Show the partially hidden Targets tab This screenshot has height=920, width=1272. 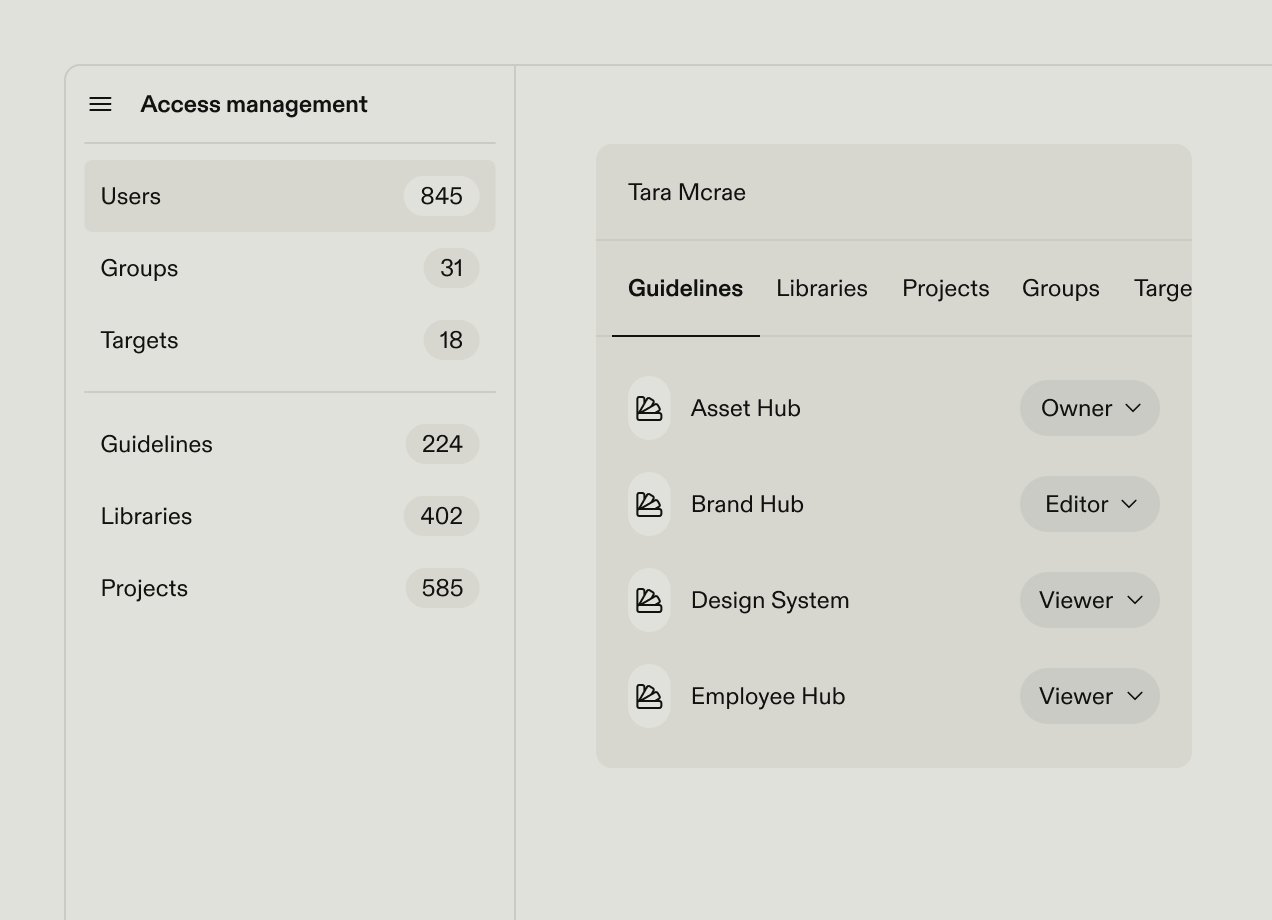[x=1162, y=289]
